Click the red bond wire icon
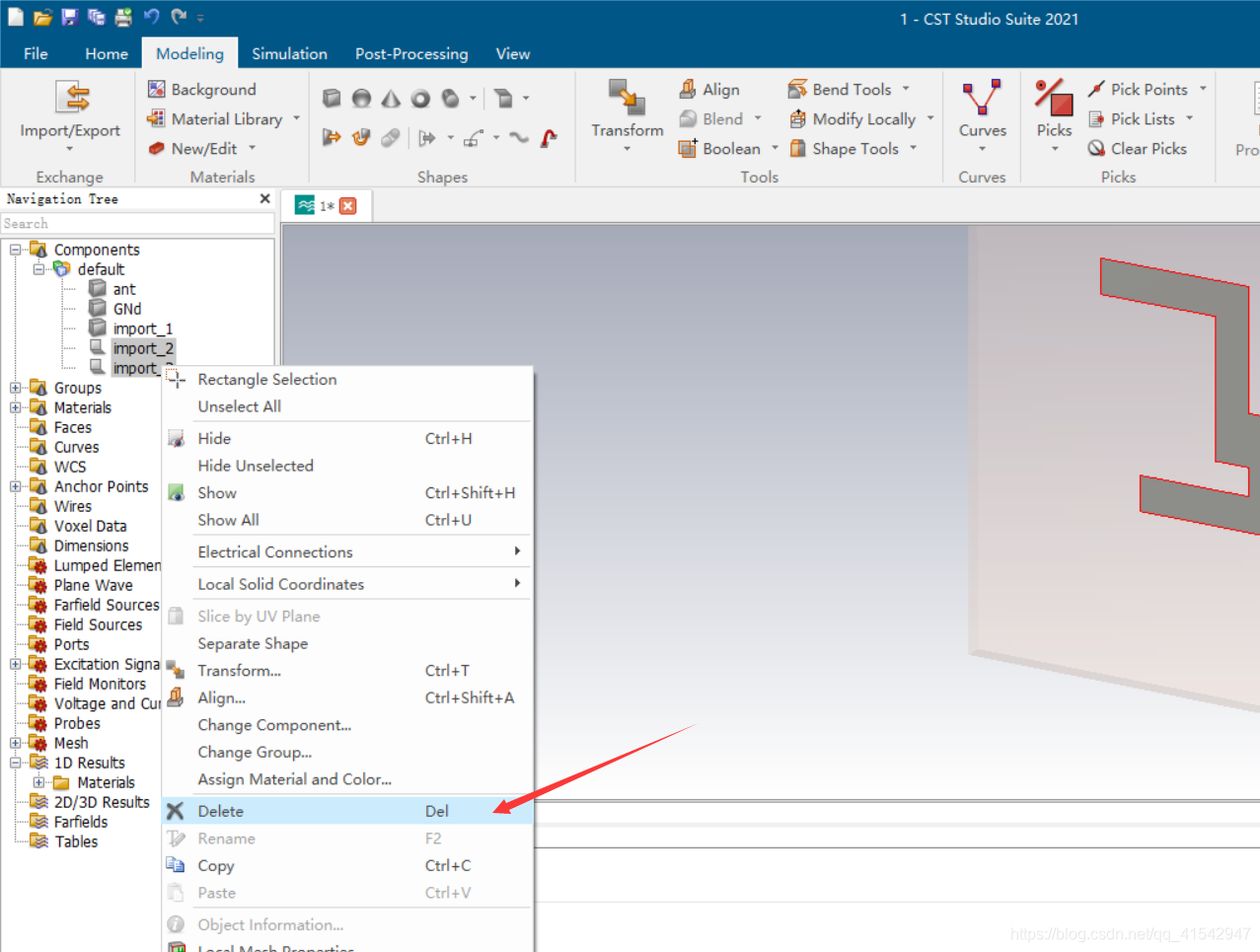Image resolution: width=1260 pixels, height=952 pixels. (x=549, y=137)
